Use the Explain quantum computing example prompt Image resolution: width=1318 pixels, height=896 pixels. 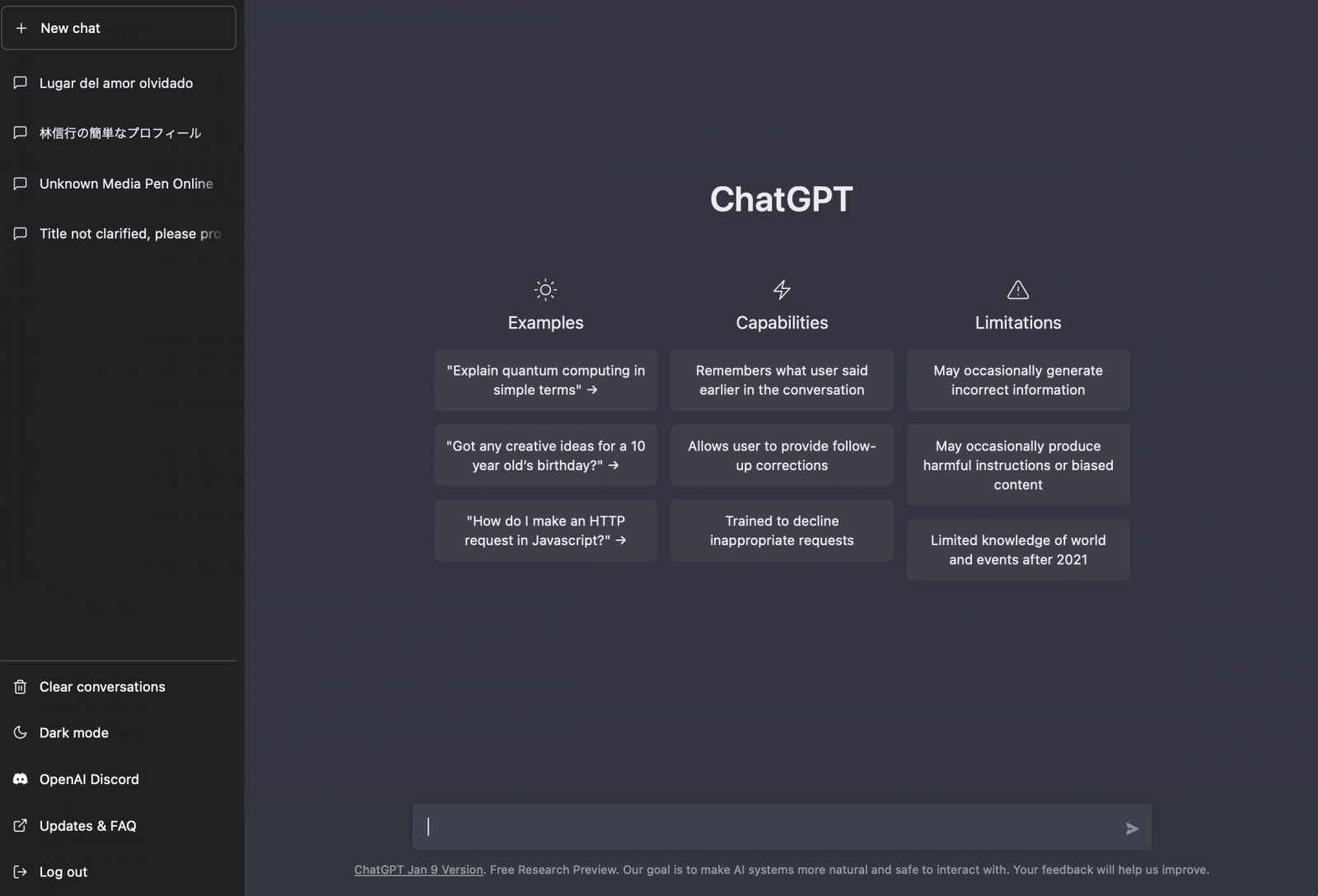[x=545, y=380]
